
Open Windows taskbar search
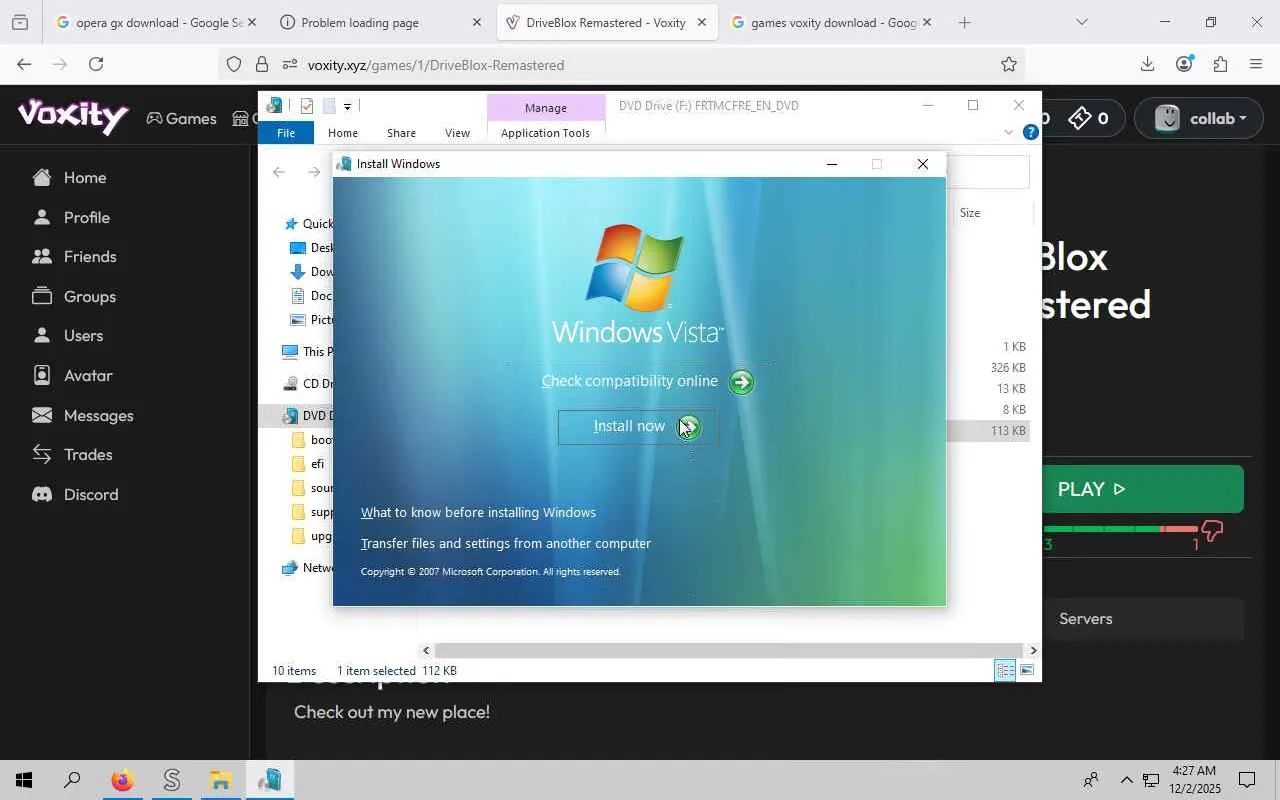point(72,780)
